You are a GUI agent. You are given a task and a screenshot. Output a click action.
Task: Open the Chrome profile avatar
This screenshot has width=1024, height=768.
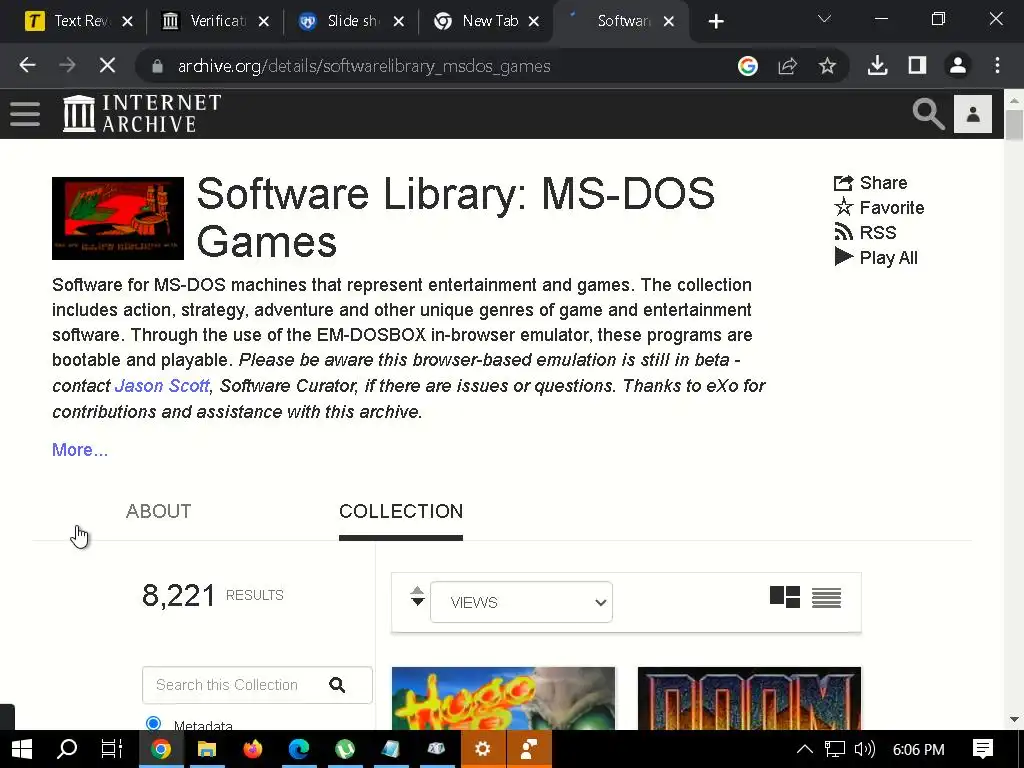coord(957,65)
